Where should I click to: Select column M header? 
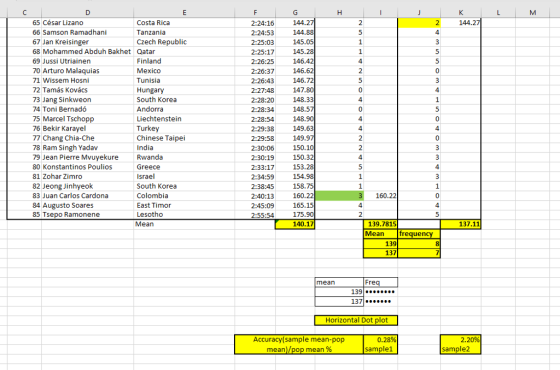click(x=532, y=12)
